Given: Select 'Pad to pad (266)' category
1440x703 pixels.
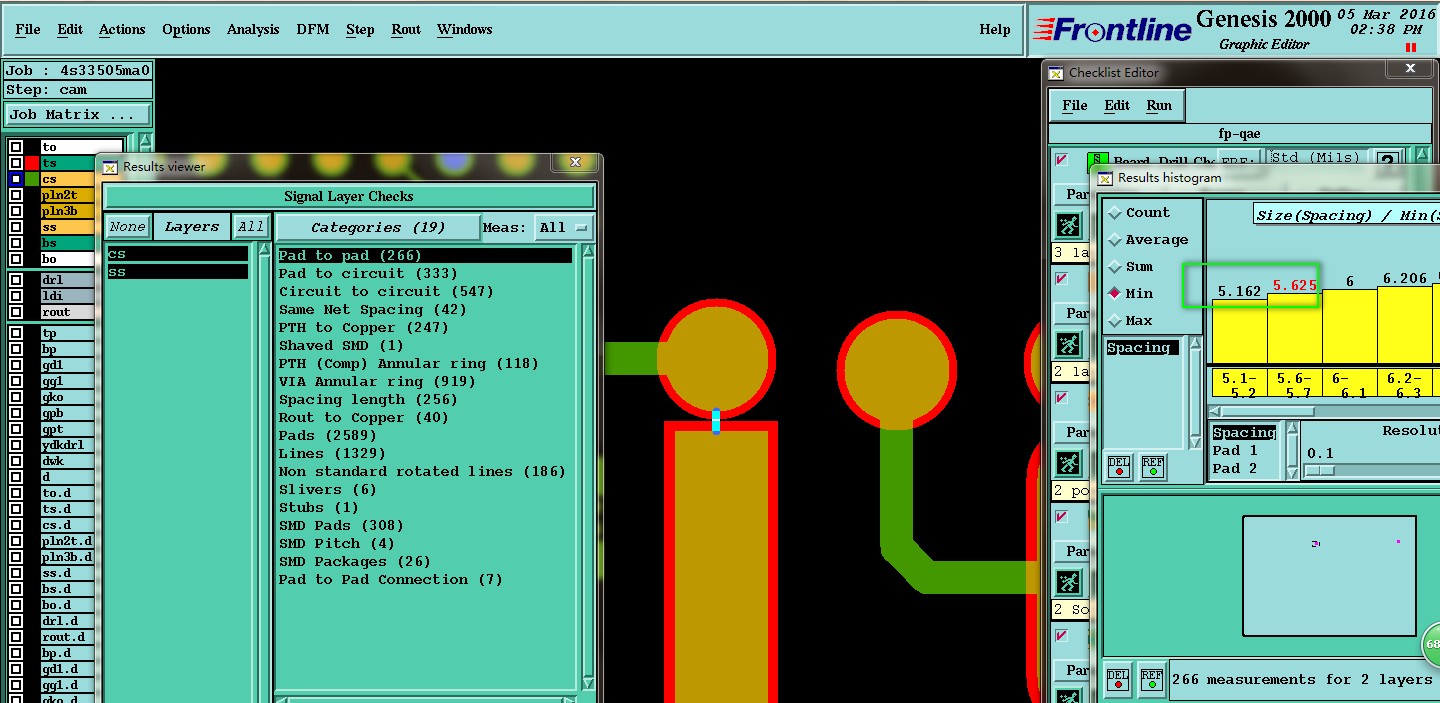Looking at the screenshot, I should tap(425, 255).
